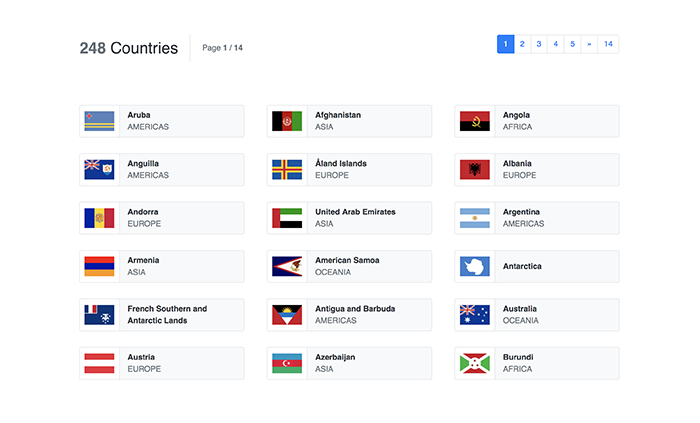
Task: Select the Australia flag icon
Action: (x=474, y=315)
